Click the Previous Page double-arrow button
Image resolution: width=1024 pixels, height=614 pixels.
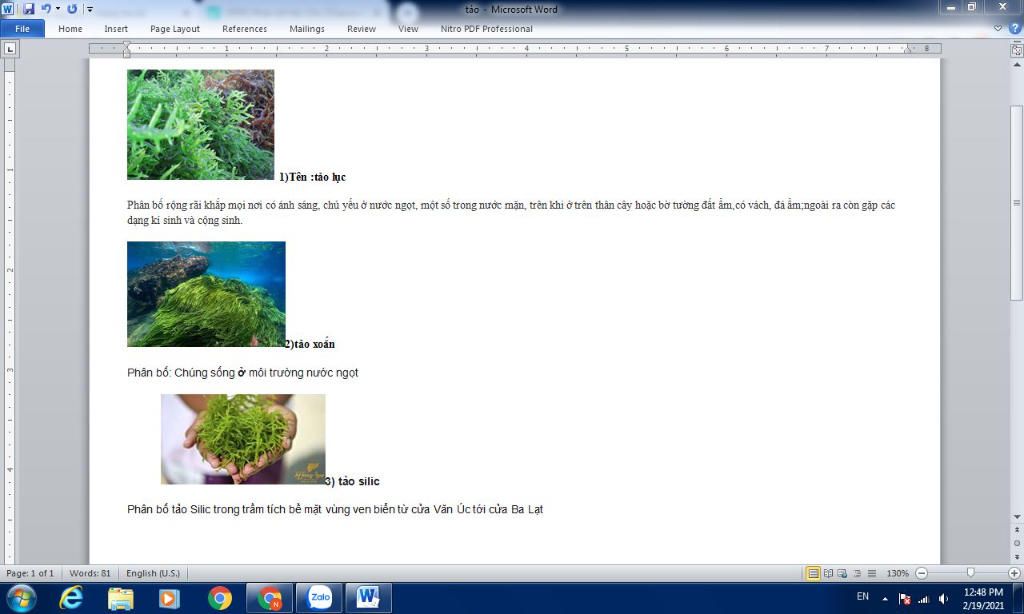click(1016, 530)
